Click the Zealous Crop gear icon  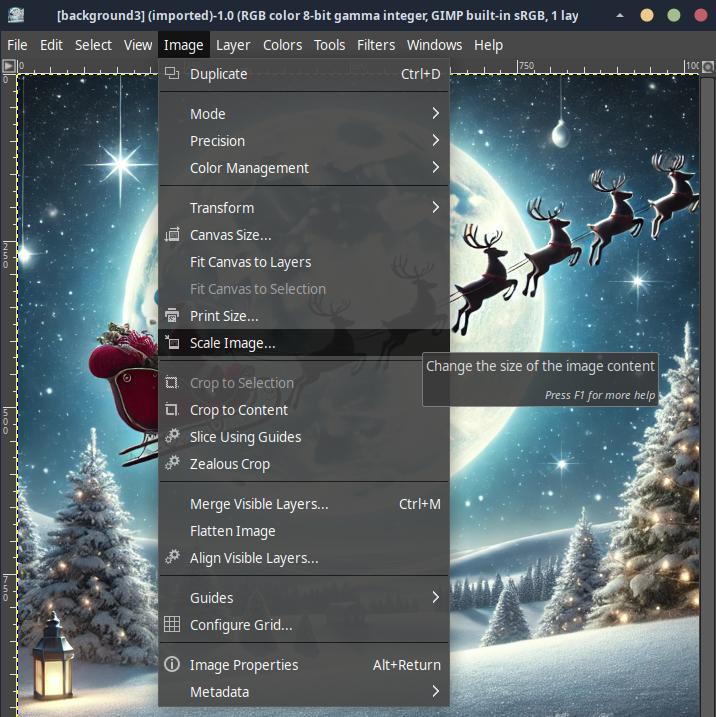pos(172,463)
